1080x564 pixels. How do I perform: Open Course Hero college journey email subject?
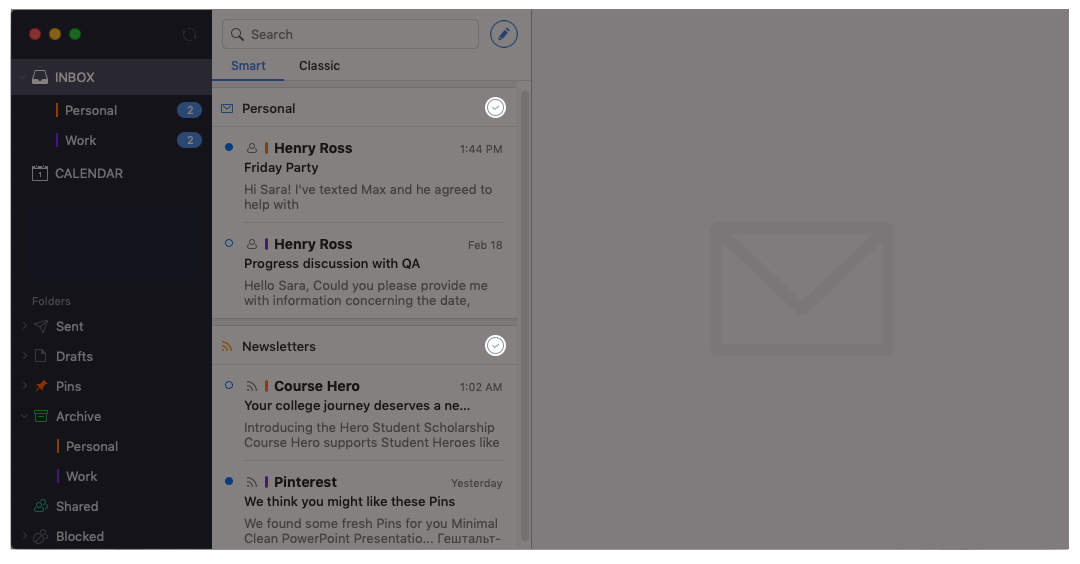coord(357,406)
